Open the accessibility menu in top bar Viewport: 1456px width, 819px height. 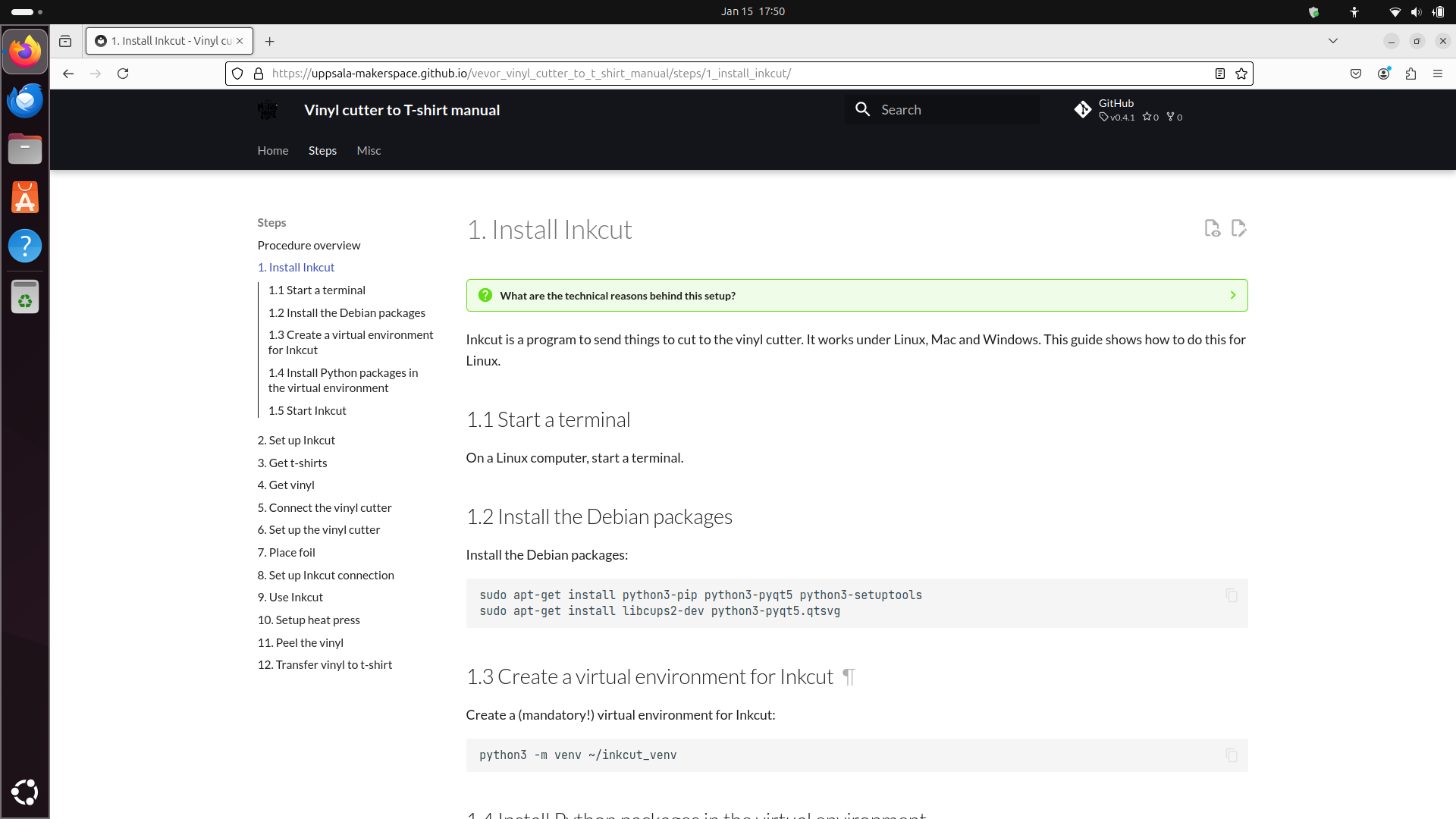tap(1354, 11)
